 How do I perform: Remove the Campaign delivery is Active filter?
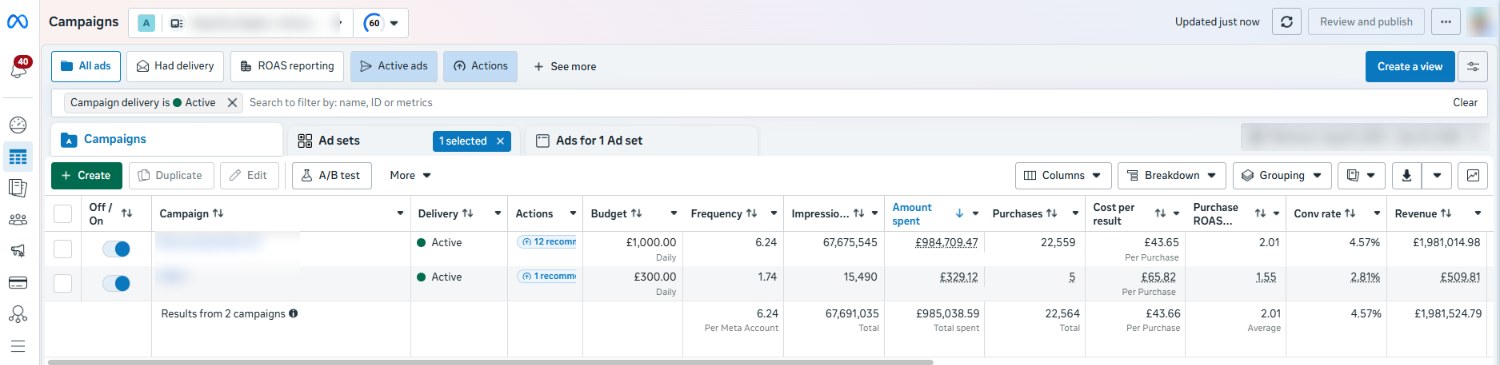tap(232, 102)
